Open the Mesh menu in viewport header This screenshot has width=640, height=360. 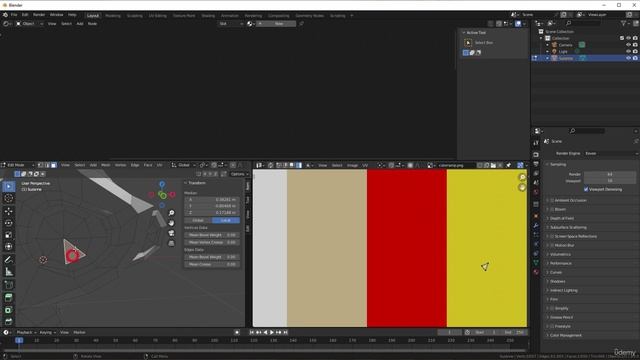(105, 165)
